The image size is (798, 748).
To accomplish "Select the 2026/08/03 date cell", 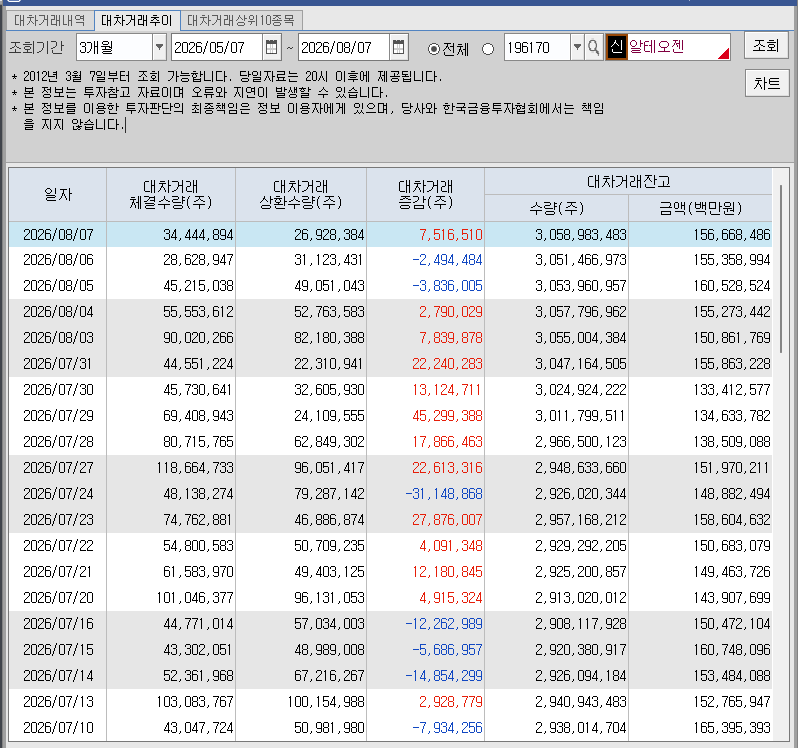I will [58, 338].
